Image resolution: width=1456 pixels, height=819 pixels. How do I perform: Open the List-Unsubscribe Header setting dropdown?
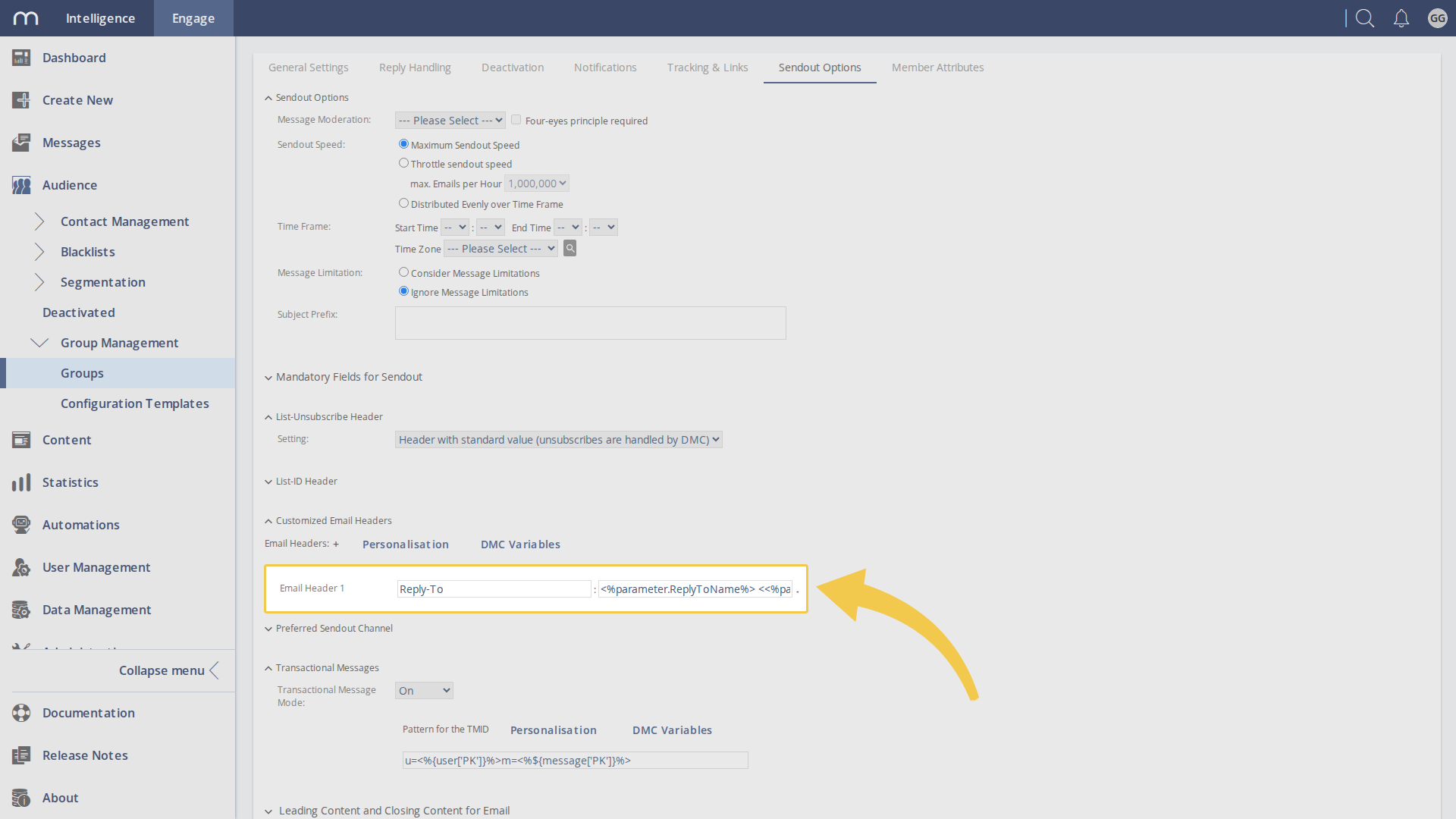click(x=558, y=440)
